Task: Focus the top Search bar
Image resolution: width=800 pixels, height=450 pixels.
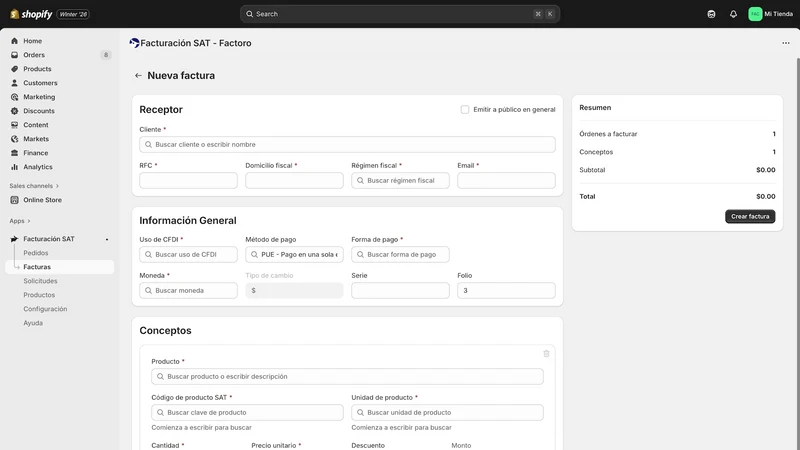Action: 400,14
